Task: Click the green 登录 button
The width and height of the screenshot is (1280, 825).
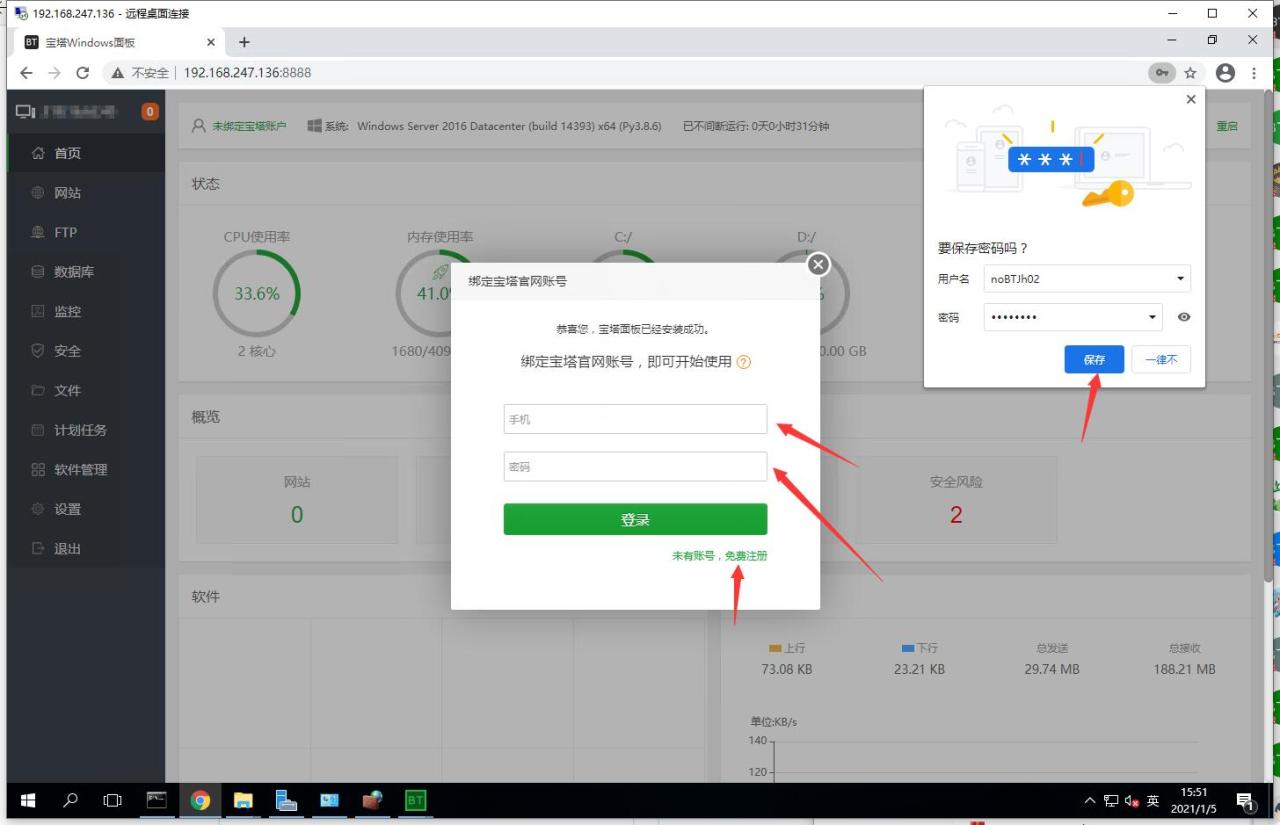Action: [x=635, y=519]
